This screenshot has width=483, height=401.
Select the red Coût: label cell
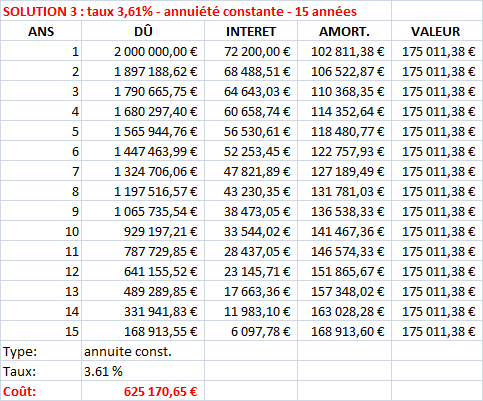[41, 391]
